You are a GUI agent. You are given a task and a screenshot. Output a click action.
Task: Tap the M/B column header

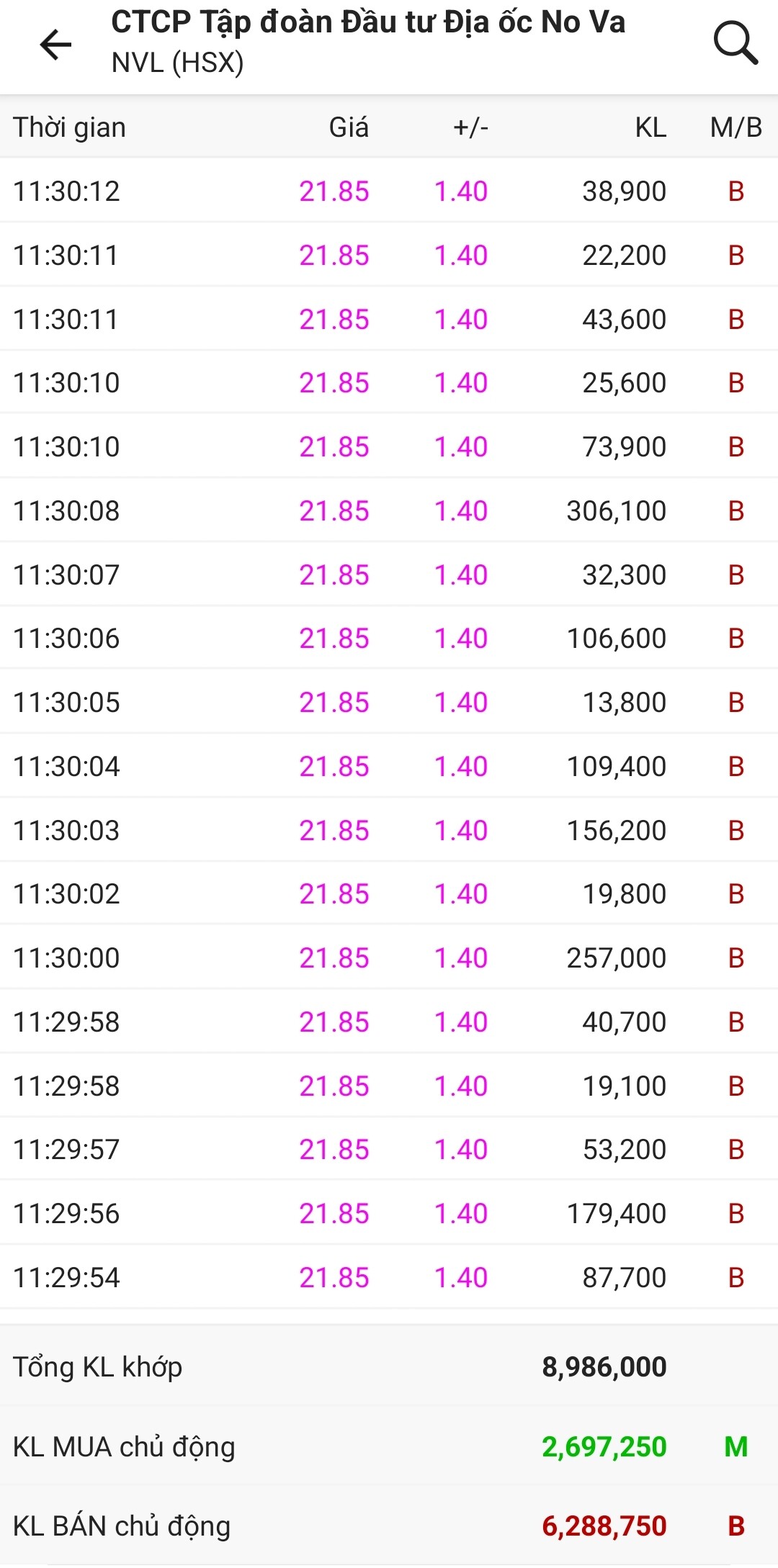pos(735,127)
